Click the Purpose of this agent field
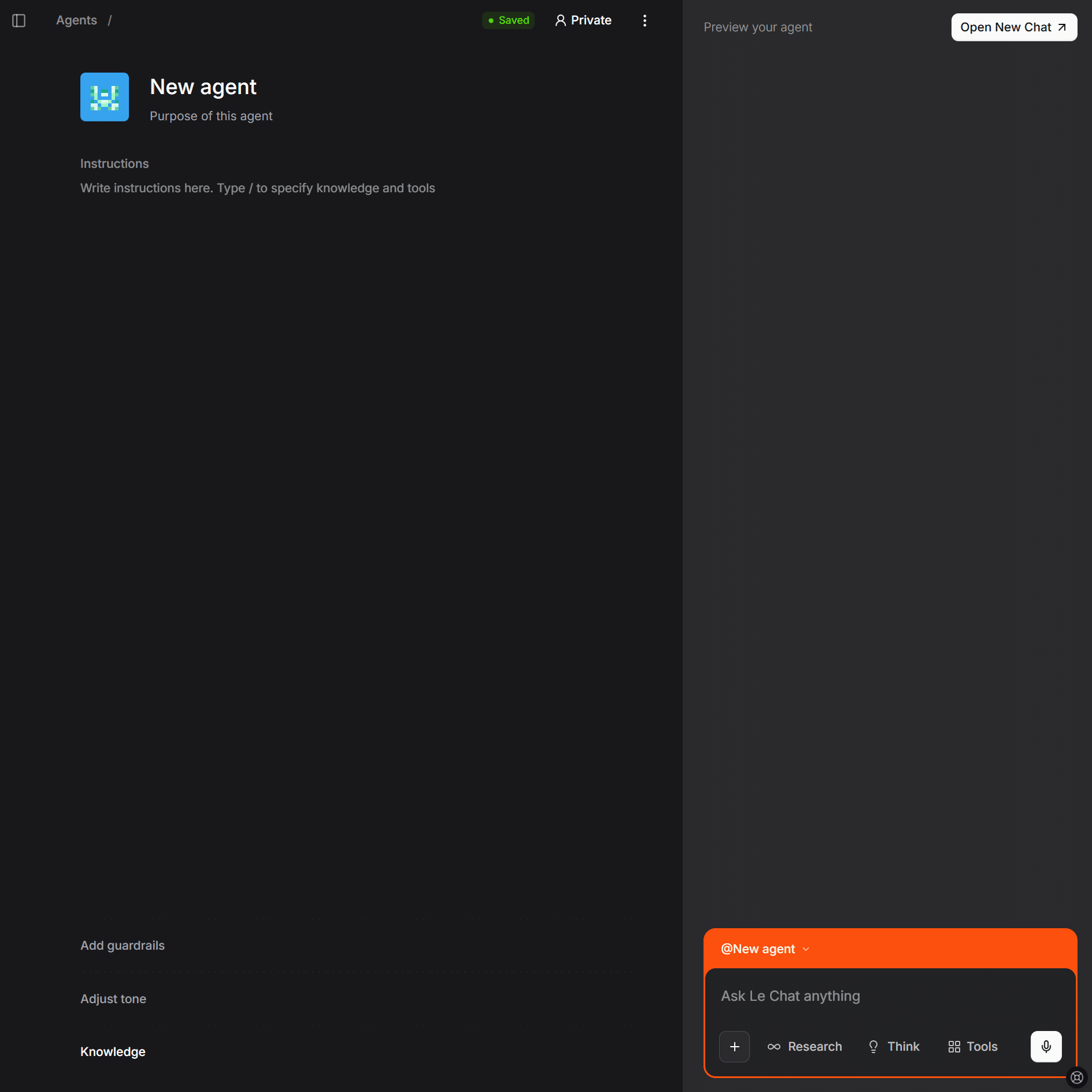Image resolution: width=1092 pixels, height=1092 pixels. [211, 116]
